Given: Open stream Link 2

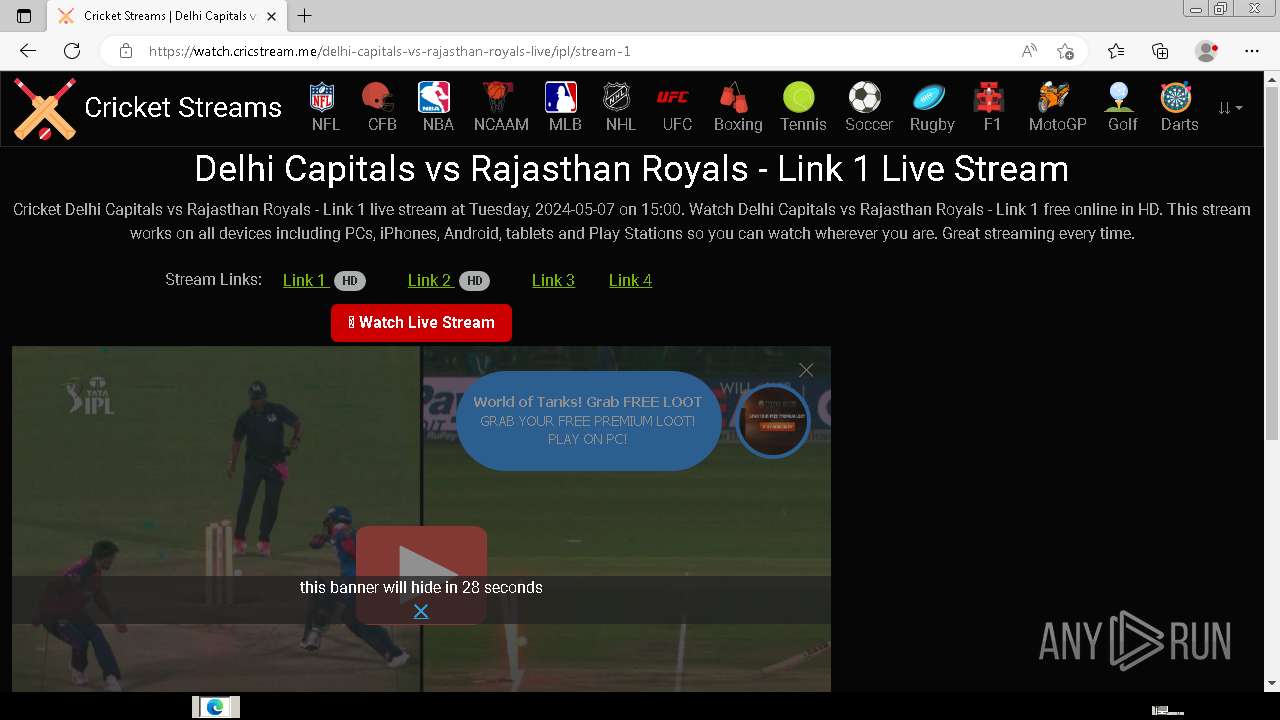Looking at the screenshot, I should coord(430,280).
